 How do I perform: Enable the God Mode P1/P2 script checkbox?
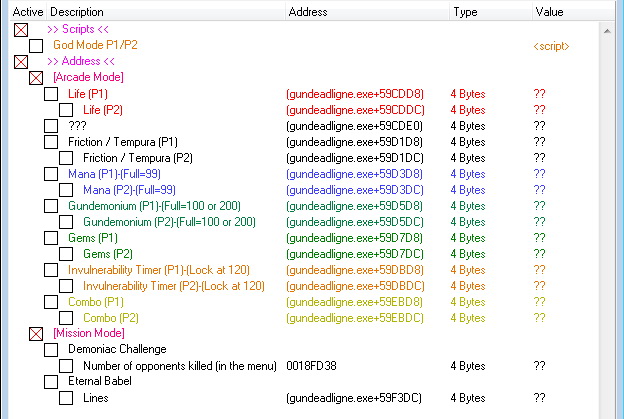(36, 46)
